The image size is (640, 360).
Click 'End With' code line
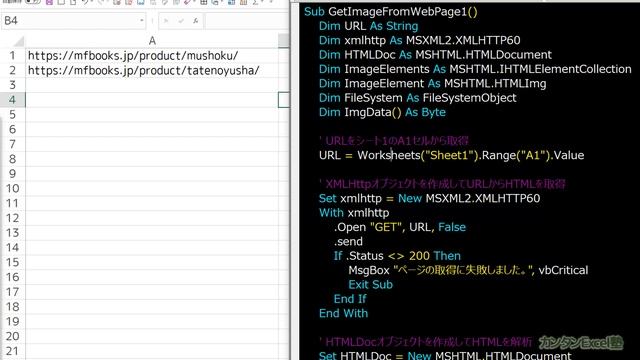[x=343, y=313]
